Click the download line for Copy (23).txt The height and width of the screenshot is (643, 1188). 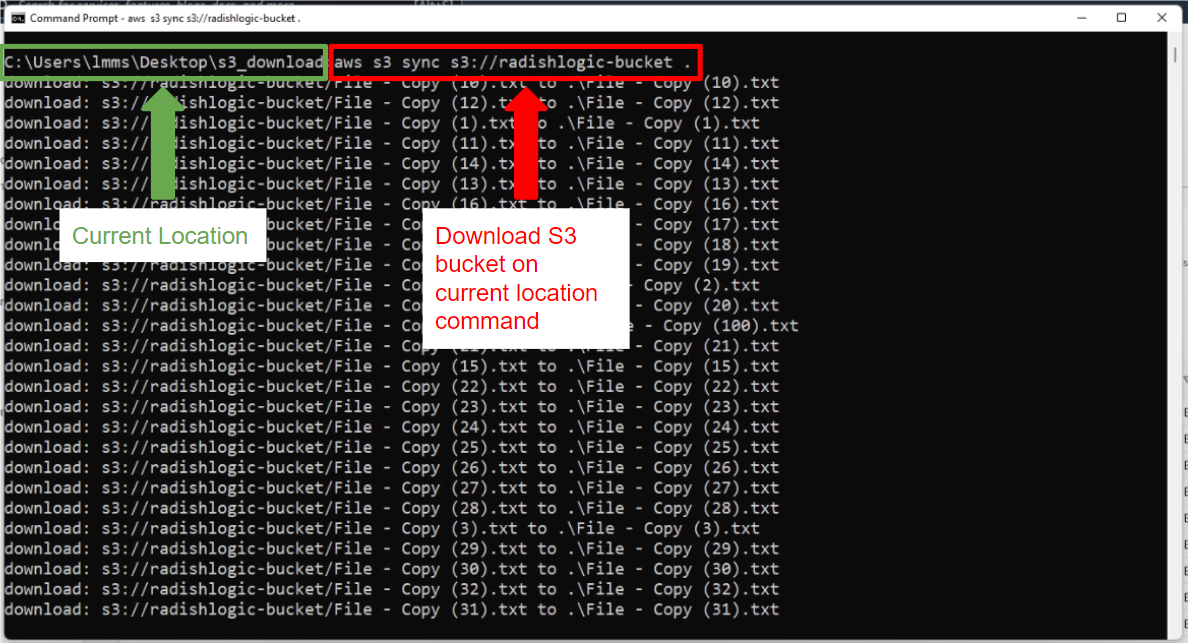[x=392, y=407]
